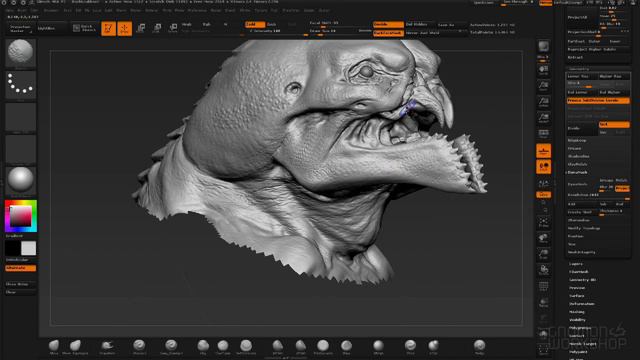Expand the FiberMesh subpalette
Viewport: 640px width, 360px height.
(x=579, y=272)
